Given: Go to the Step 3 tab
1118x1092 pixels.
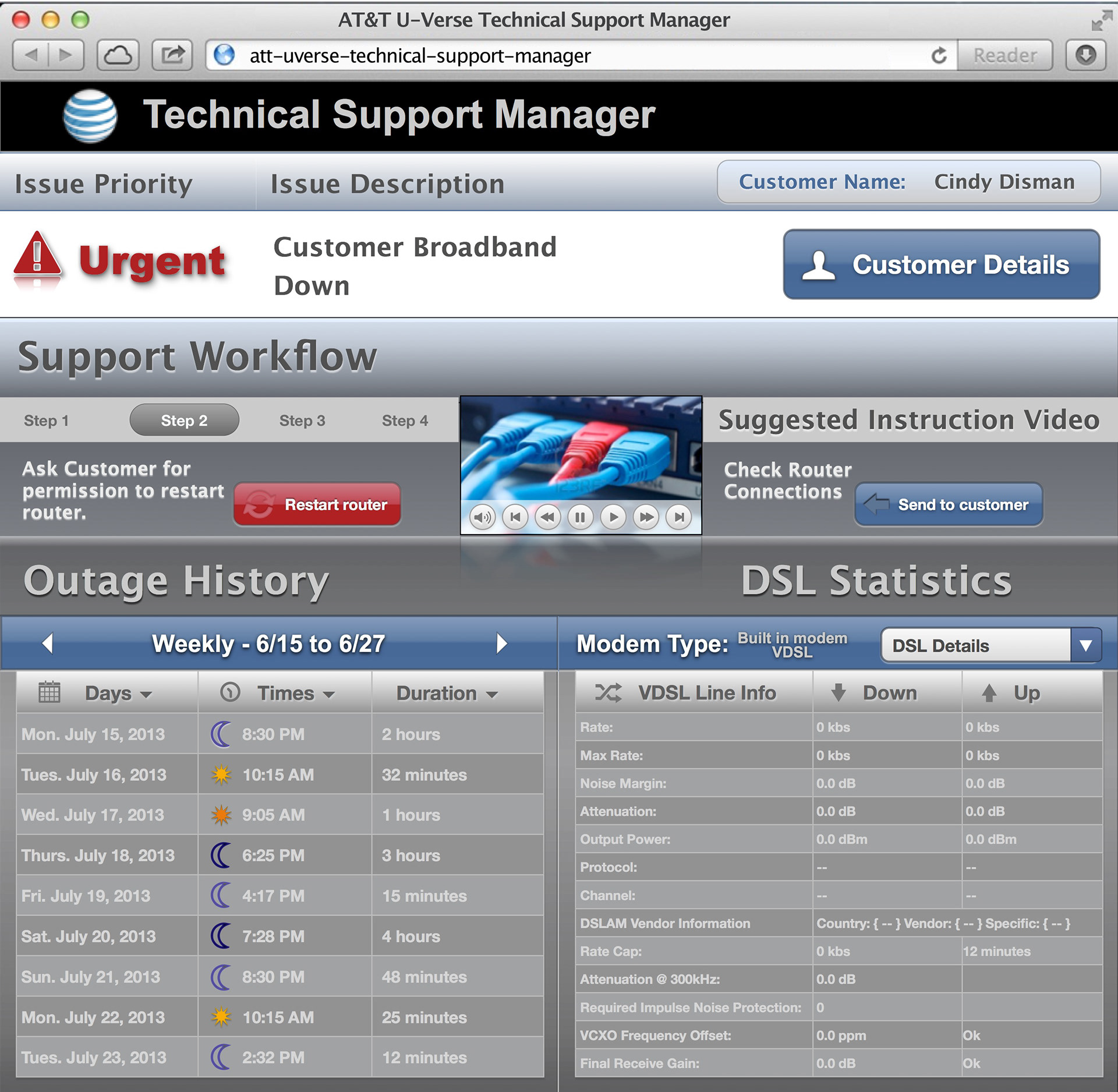Looking at the screenshot, I should point(302,420).
